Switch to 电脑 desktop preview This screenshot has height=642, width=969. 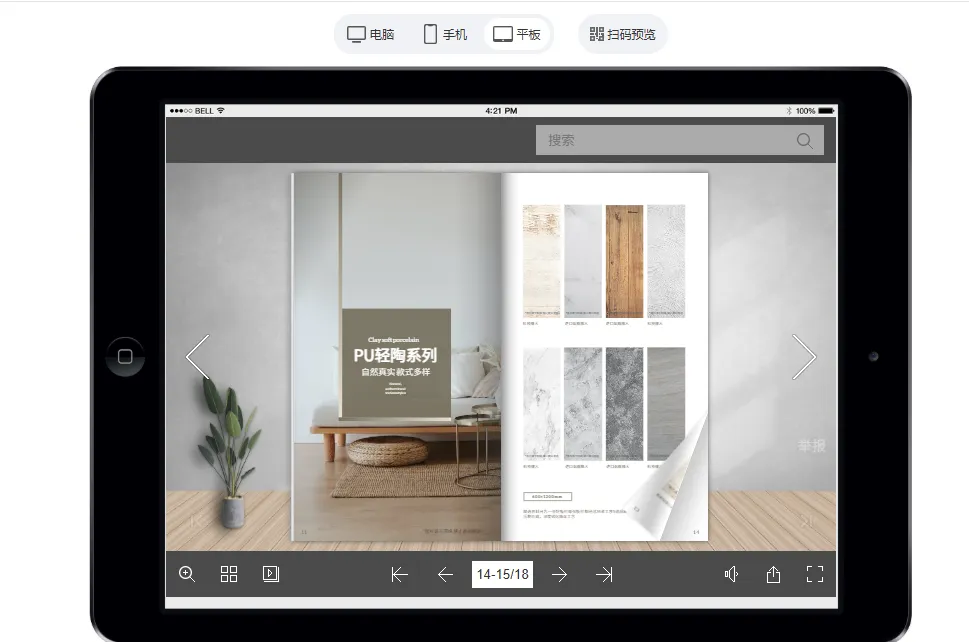click(371, 34)
